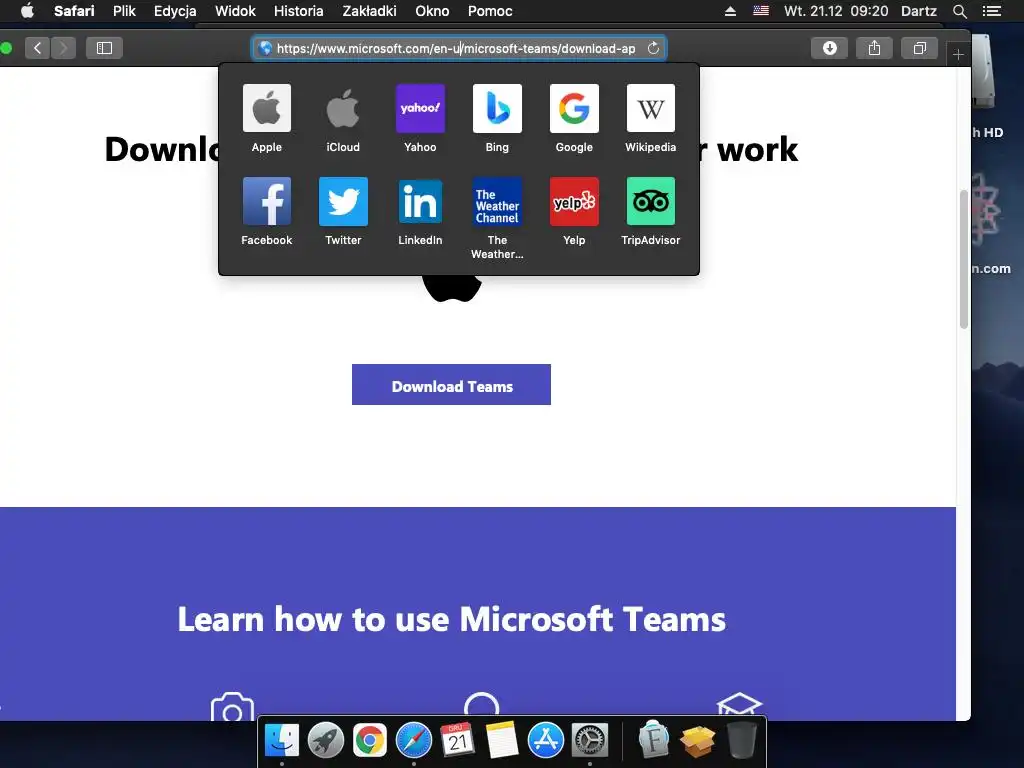Image resolution: width=1024 pixels, height=768 pixels.
Task: Go forward with Safari's forward arrow
Action: [63, 48]
